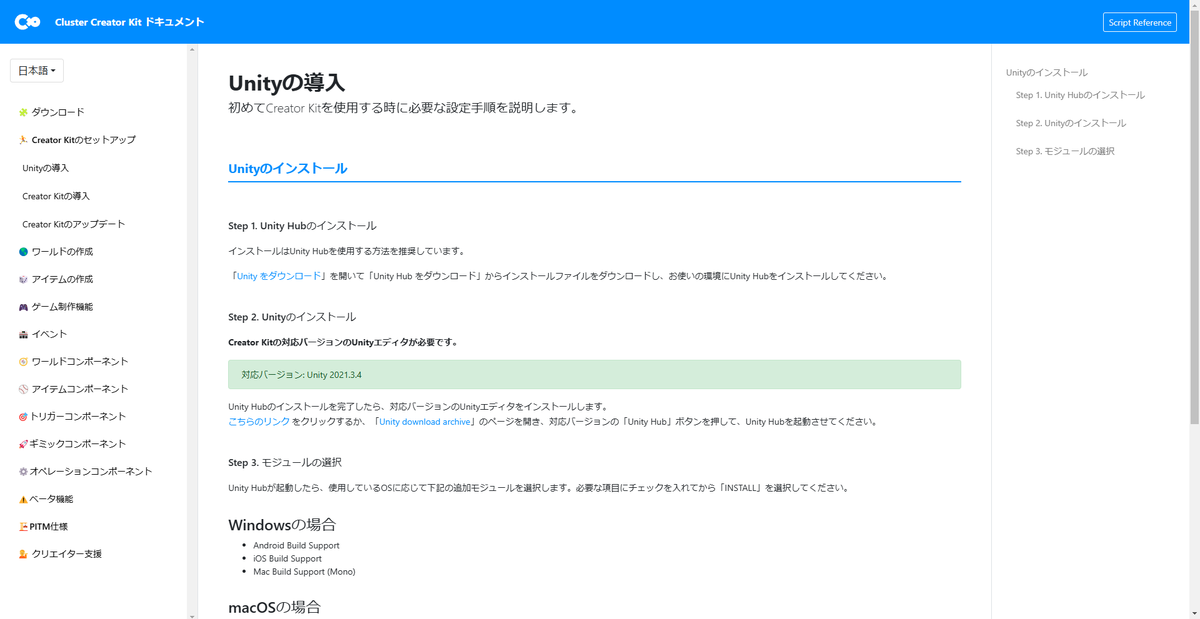This screenshot has height=619, width=1200.
Task: Click the PITM仕様 sidebar icon
Action: 23,526
